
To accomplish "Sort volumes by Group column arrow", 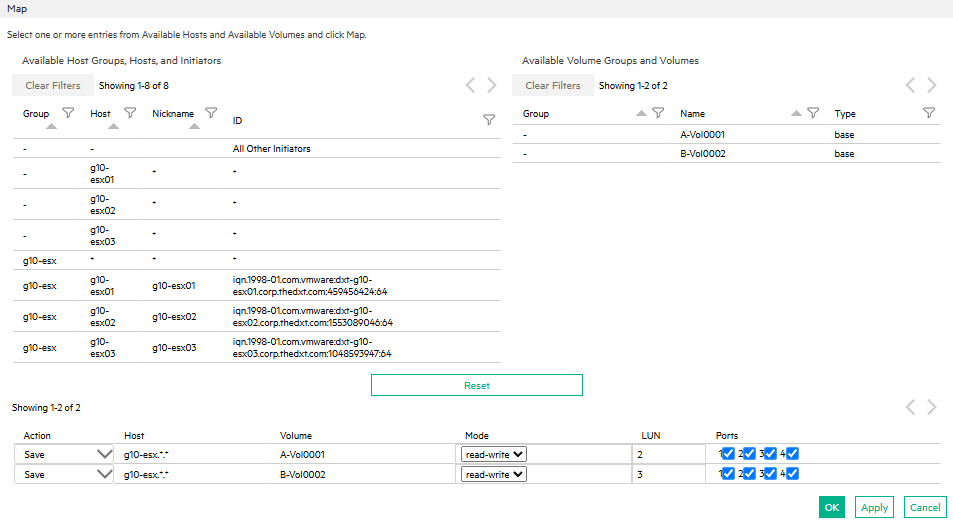I will tap(641, 113).
